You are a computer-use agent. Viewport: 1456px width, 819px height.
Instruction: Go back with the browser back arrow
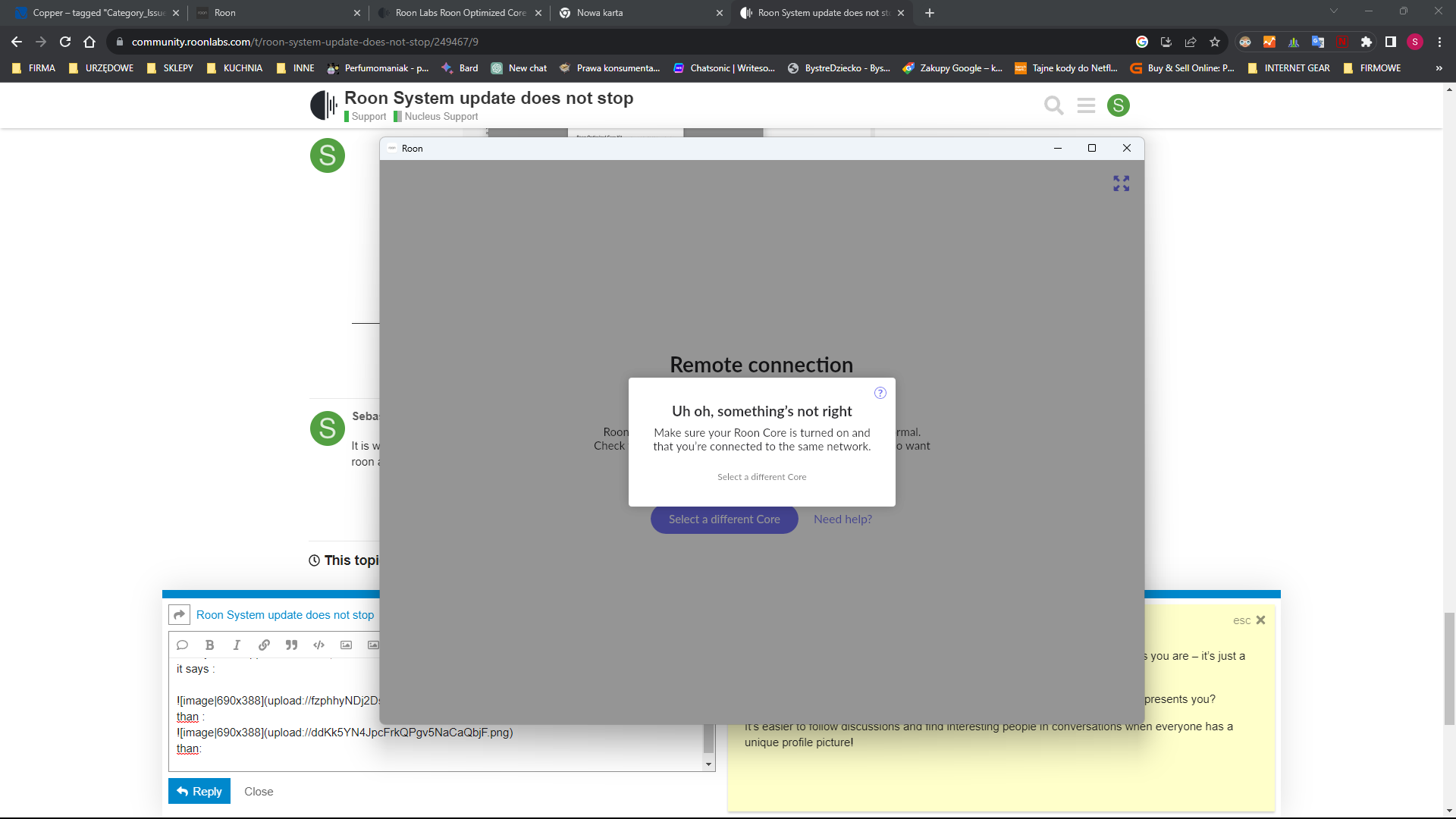tap(17, 42)
